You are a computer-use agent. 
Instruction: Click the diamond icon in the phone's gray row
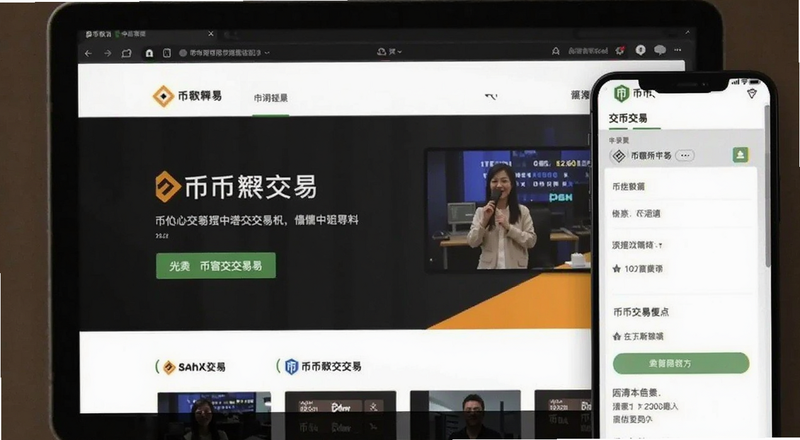pos(618,156)
